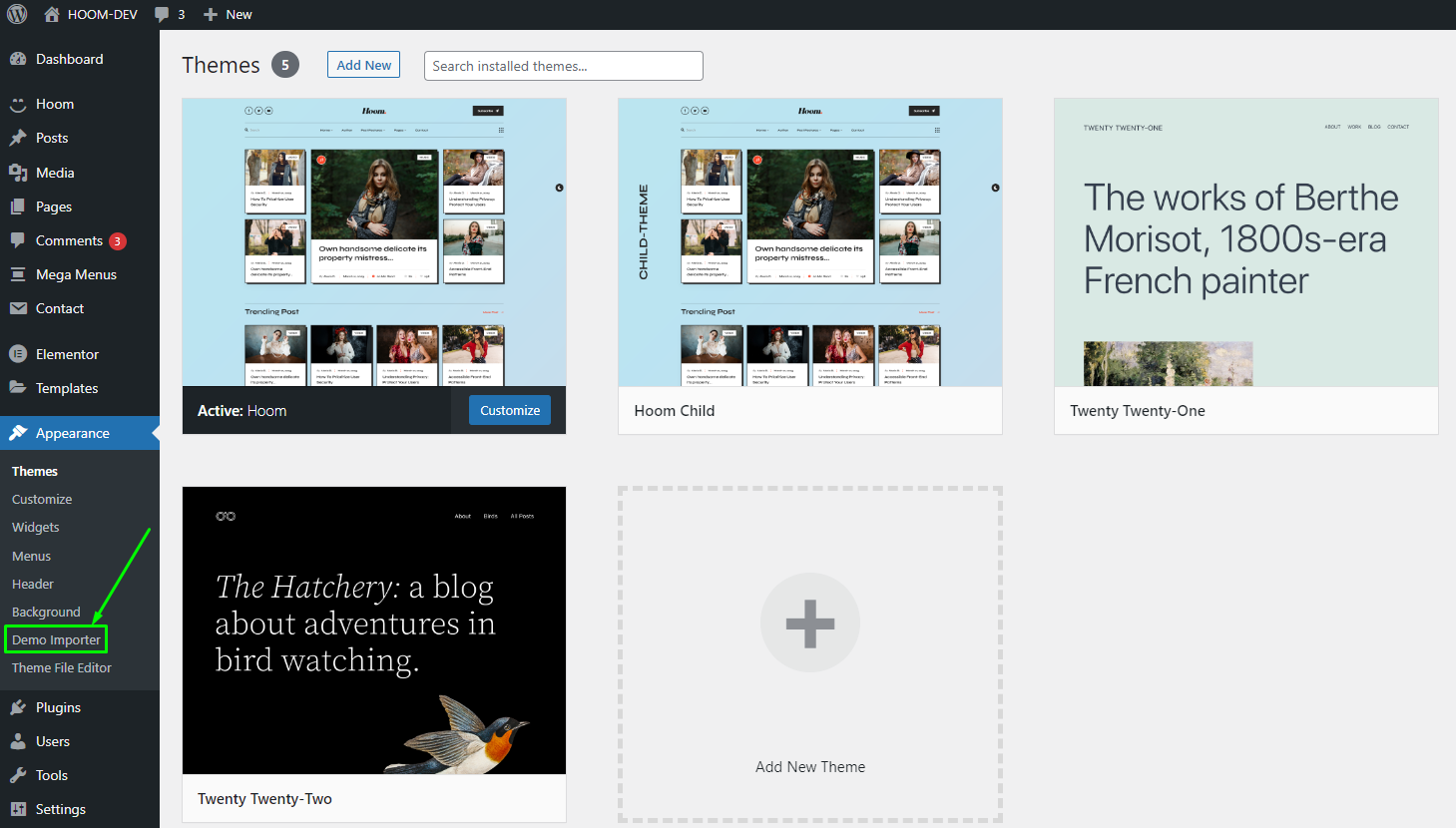Click the Dashboard gauge icon
The image size is (1456, 828).
18,59
